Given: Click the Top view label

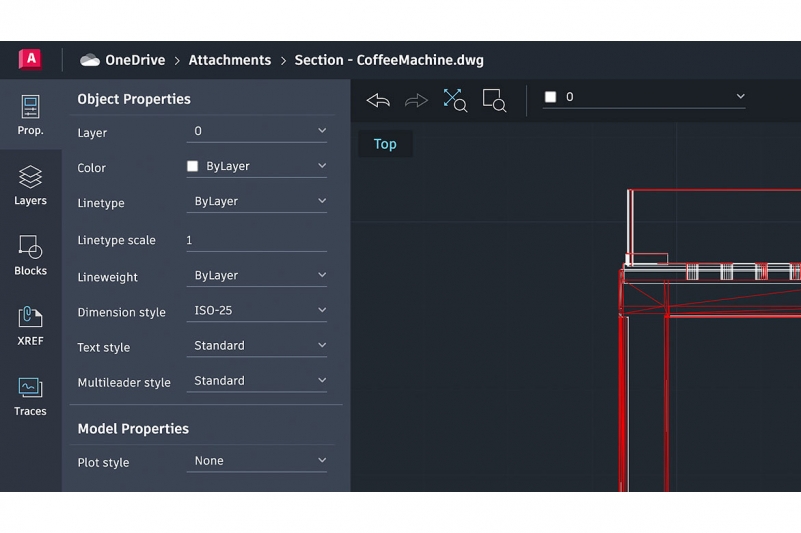Looking at the screenshot, I should tap(385, 144).
